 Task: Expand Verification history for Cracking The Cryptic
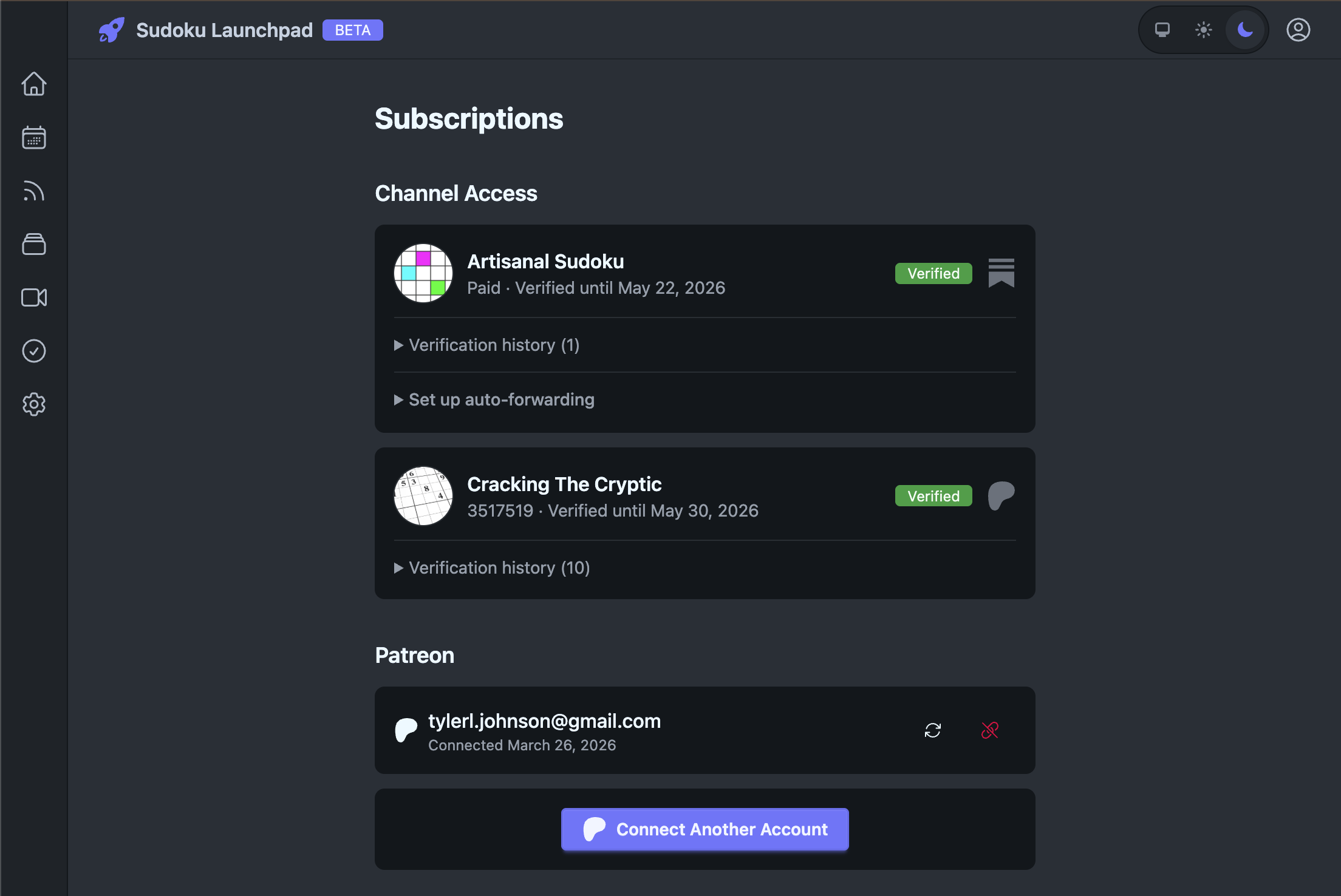tap(492, 568)
